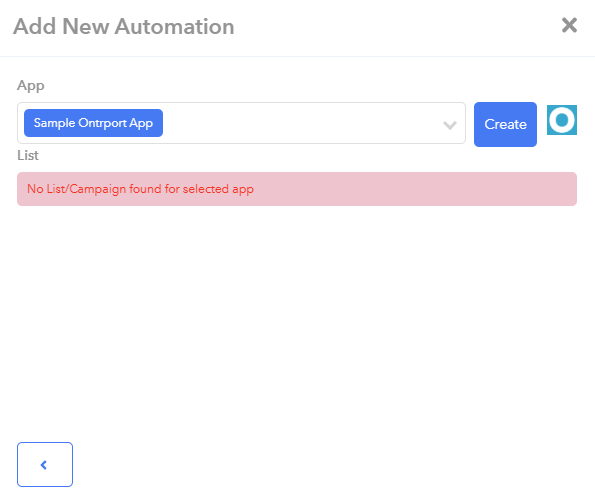The width and height of the screenshot is (595, 495).
Task: Click the No List/Campaign found alert
Action: (297, 189)
